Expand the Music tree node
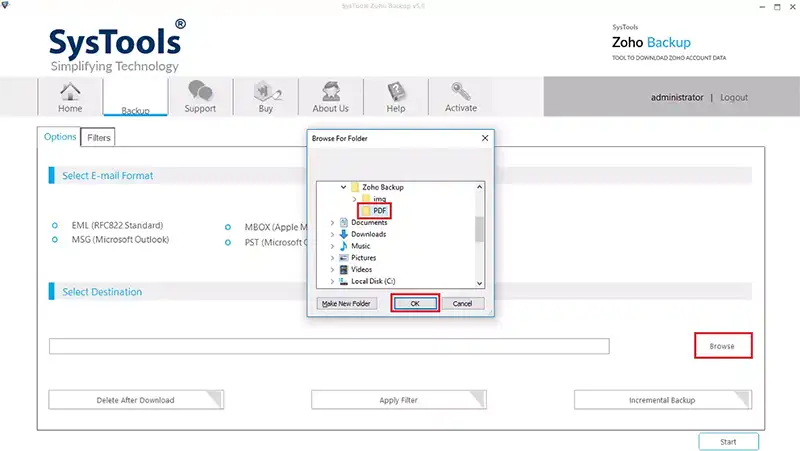The image size is (800, 451). 332,246
